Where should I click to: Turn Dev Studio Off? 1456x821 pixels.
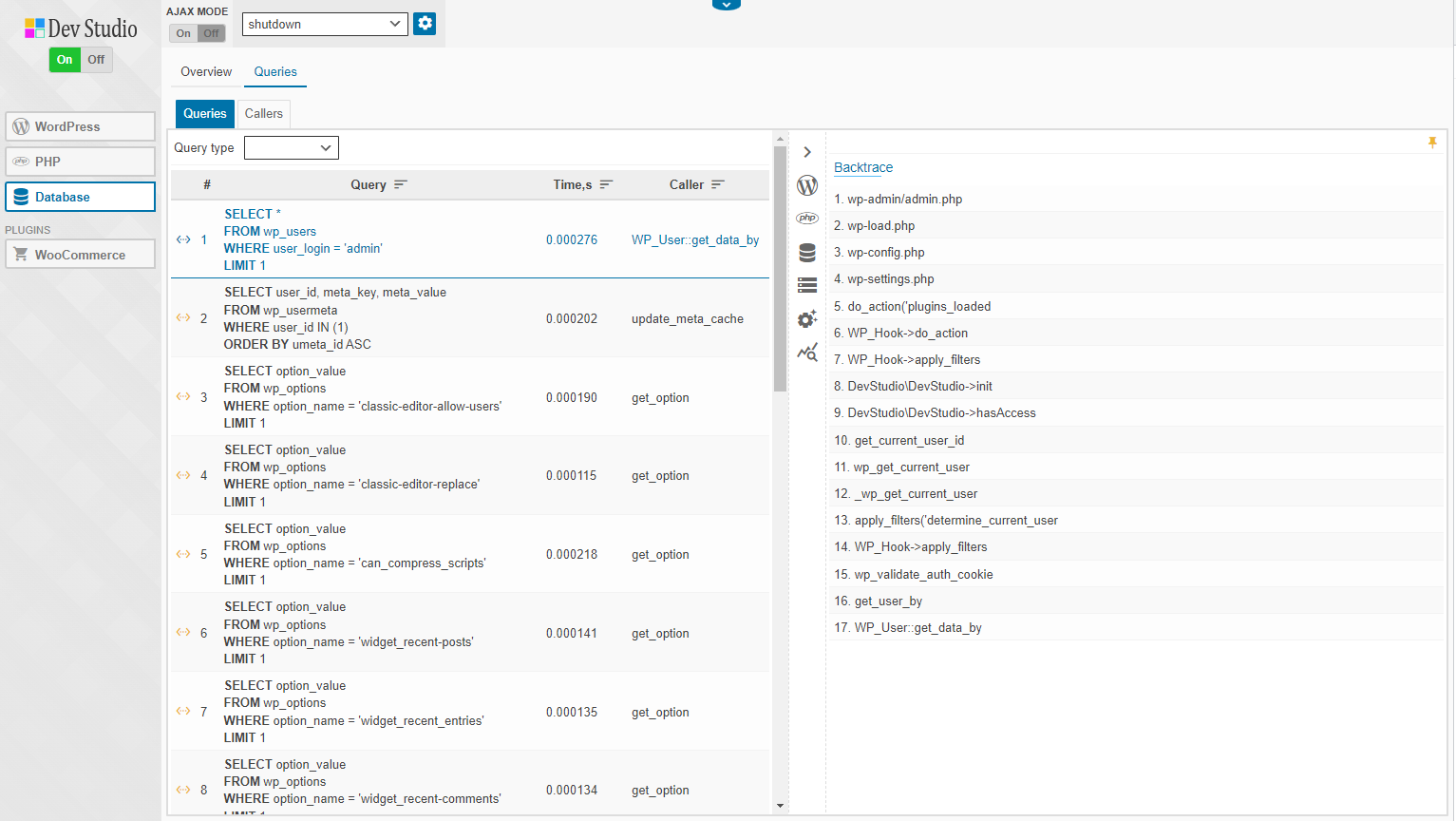96,59
